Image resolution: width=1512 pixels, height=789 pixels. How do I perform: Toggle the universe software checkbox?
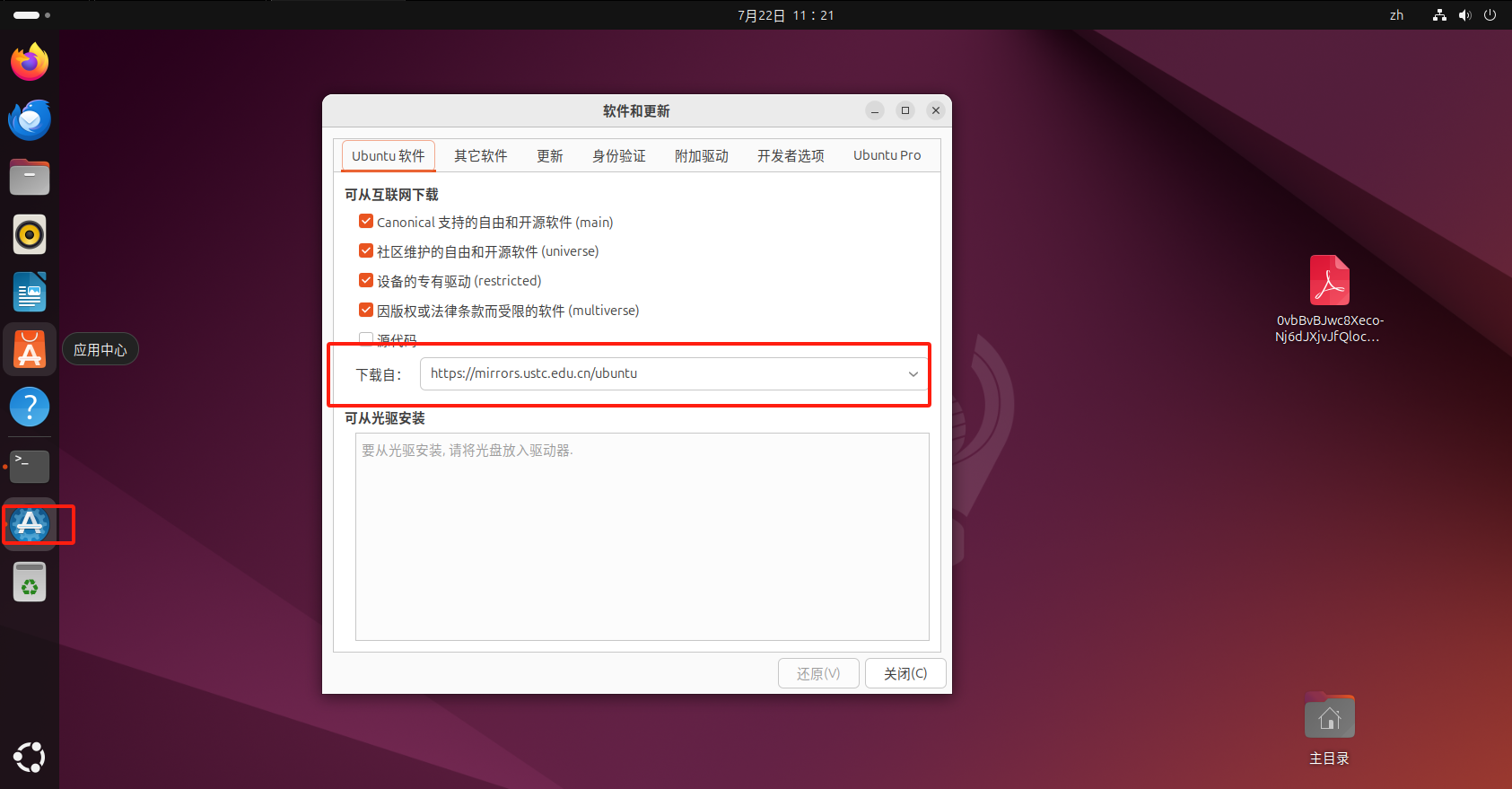(x=366, y=250)
